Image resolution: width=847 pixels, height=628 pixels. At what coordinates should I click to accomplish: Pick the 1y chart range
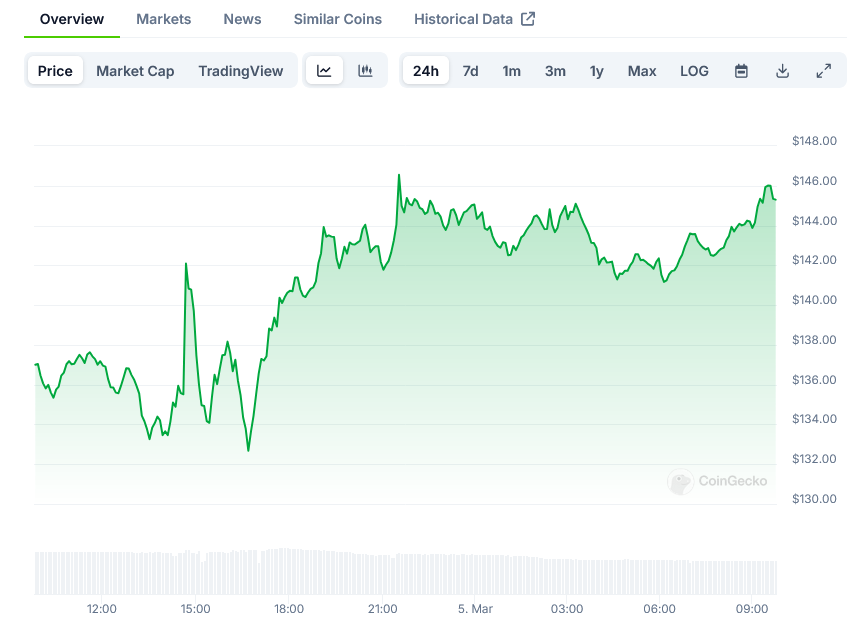click(596, 70)
